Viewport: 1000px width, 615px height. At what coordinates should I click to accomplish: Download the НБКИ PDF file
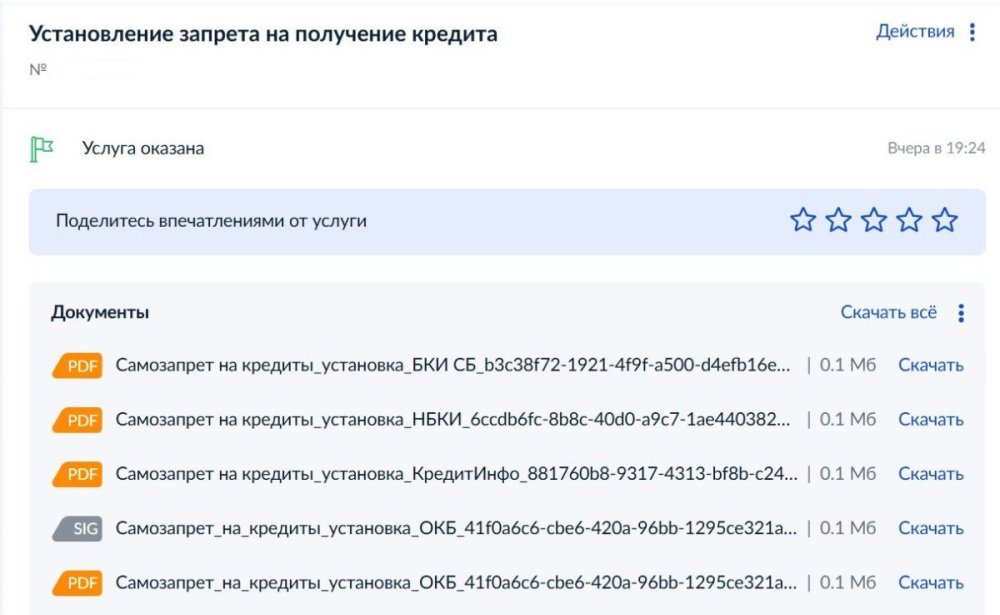[x=930, y=420]
